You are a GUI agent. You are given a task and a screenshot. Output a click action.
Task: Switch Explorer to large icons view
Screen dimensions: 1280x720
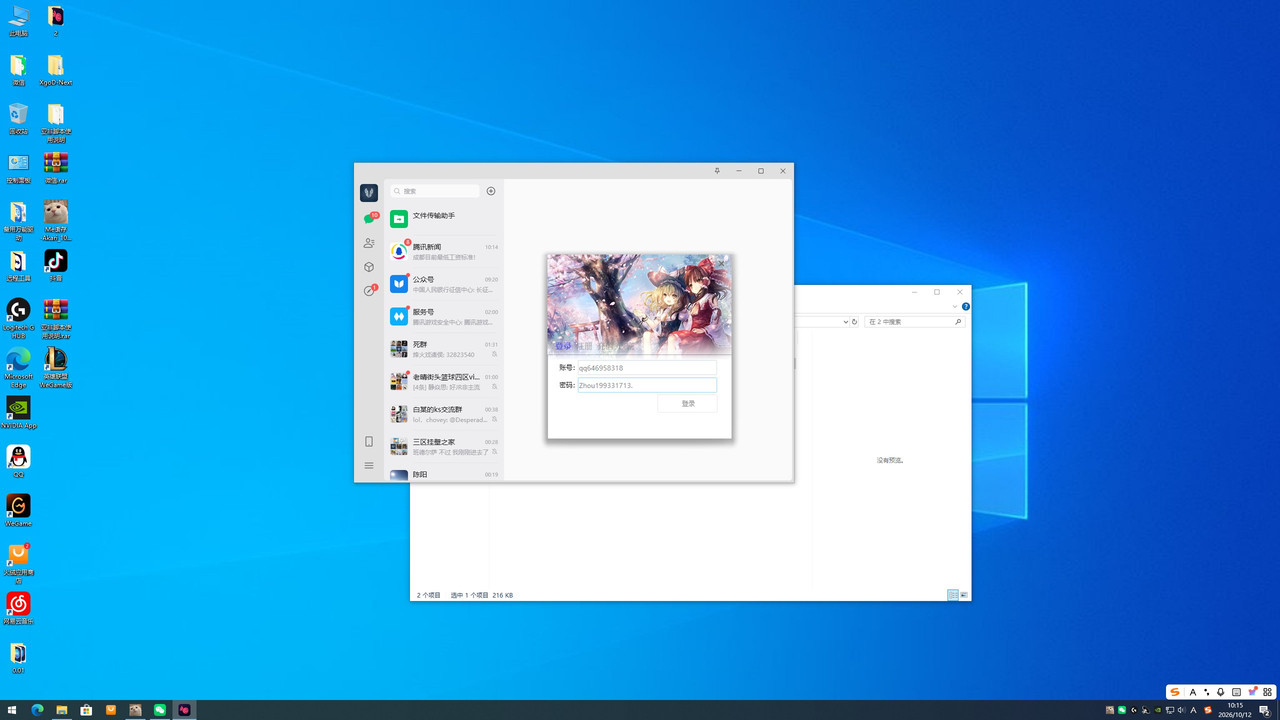(x=964, y=595)
